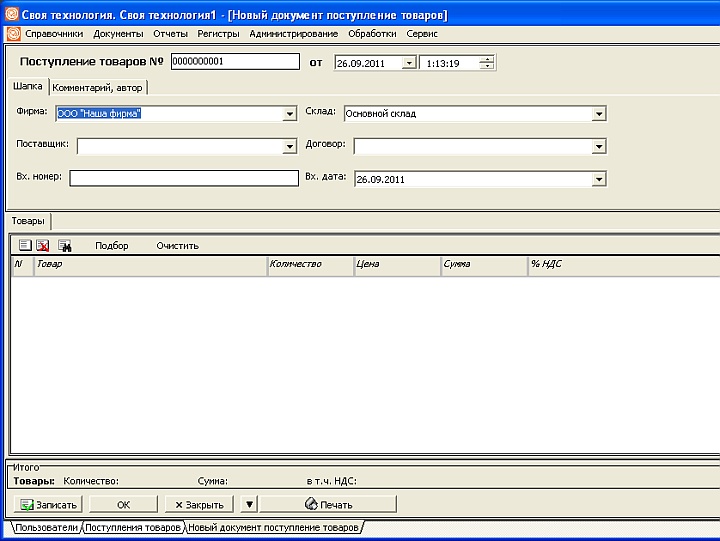Screen dimensions: 720x541
Task: Expand the Склад dropdown list
Action: coord(599,114)
